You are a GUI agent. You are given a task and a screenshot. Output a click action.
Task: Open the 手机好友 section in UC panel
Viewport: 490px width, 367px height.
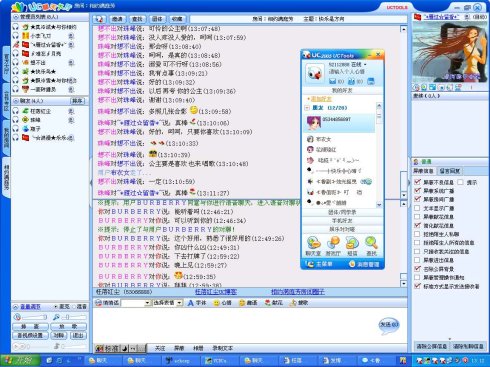[342, 221]
